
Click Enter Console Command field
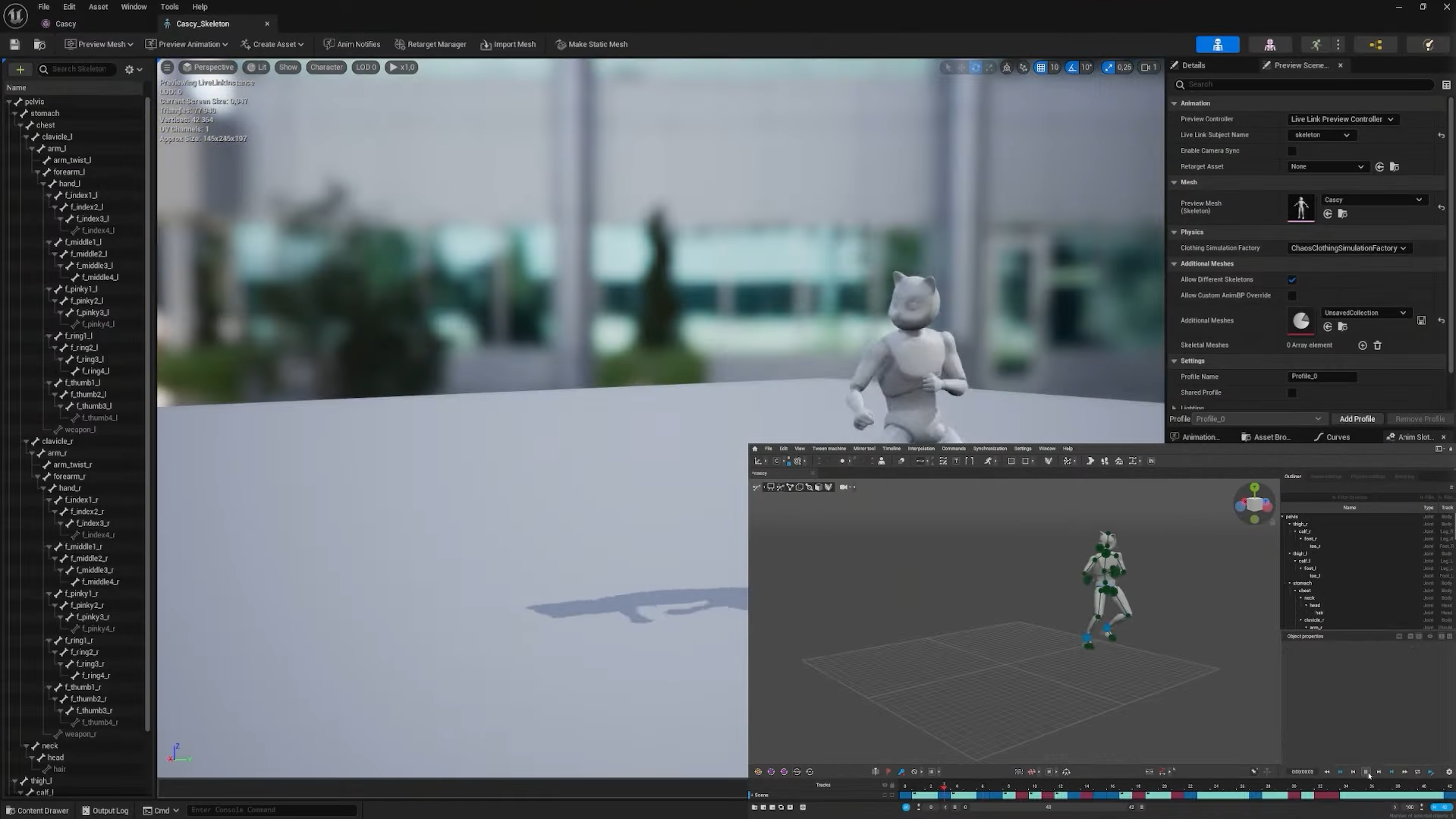tap(272, 810)
